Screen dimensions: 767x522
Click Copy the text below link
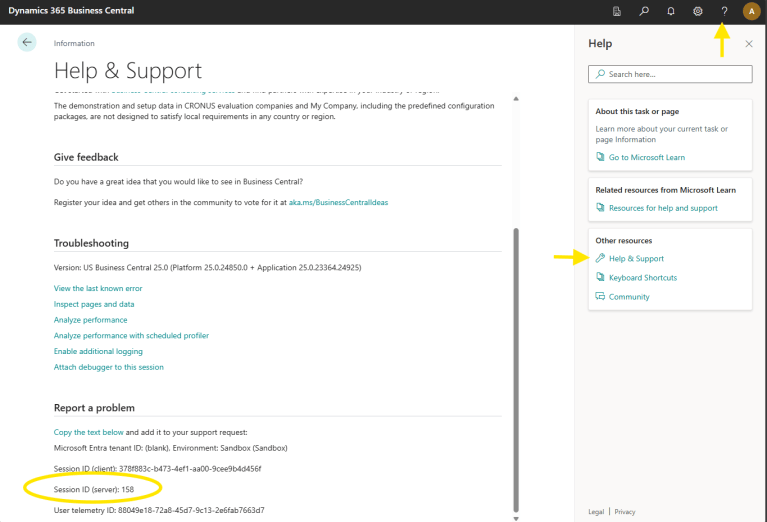point(89,432)
